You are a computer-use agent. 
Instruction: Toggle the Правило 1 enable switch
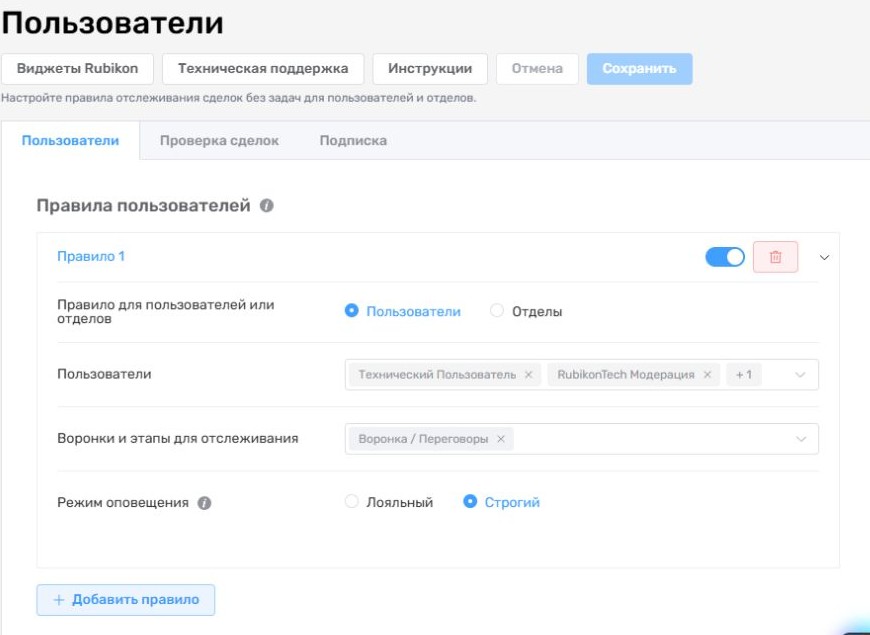point(725,257)
